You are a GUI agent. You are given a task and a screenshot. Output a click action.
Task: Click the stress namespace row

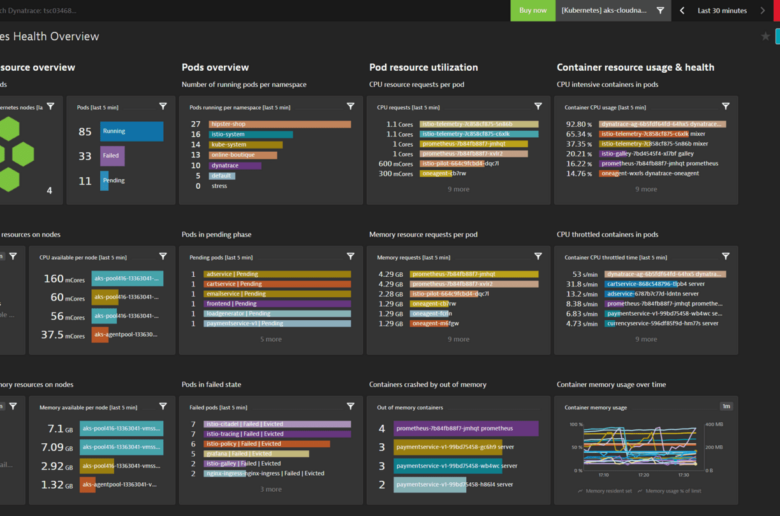(271, 186)
